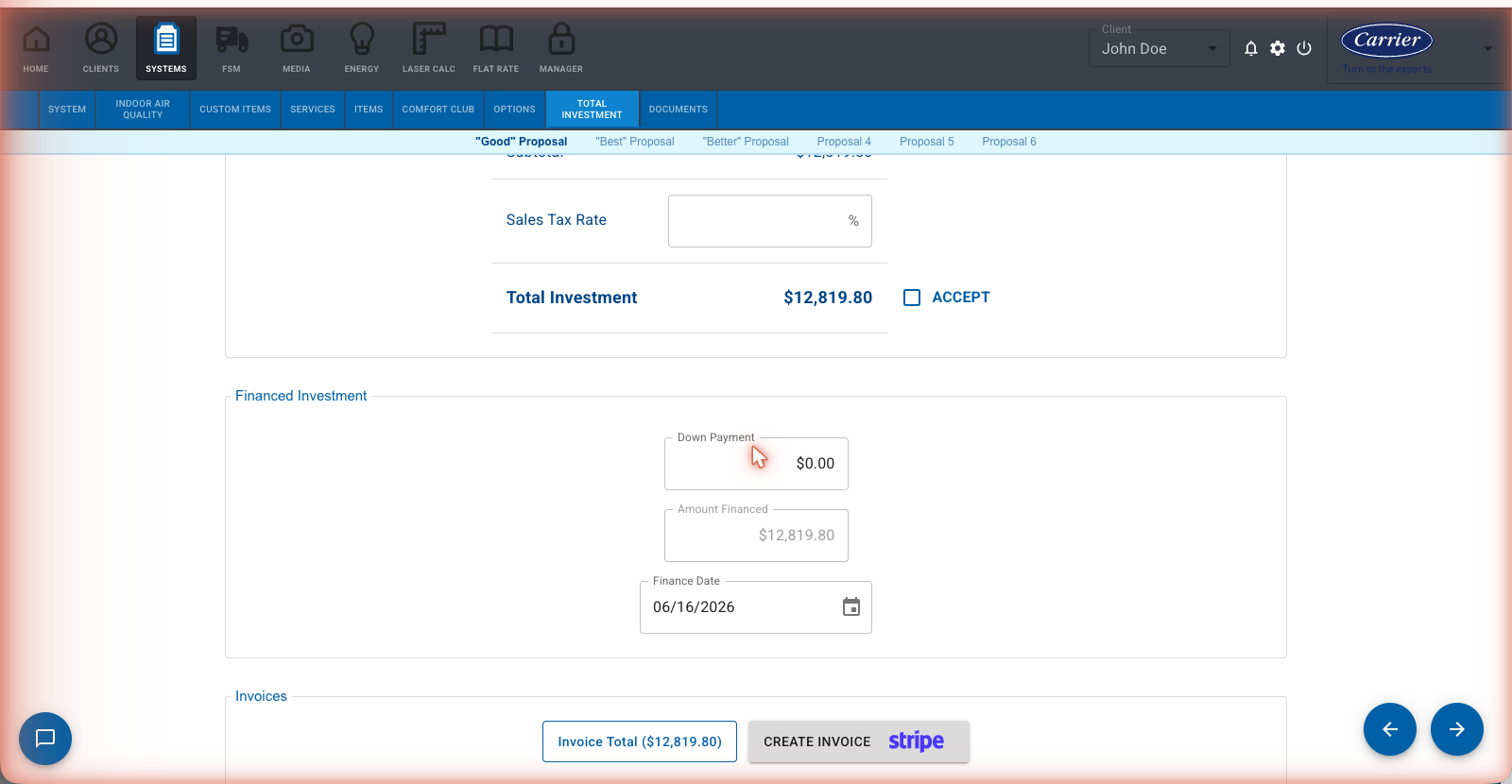Switch to Custom Items tab
Viewport: 1512px width, 784px height.
pyautogui.click(x=235, y=110)
